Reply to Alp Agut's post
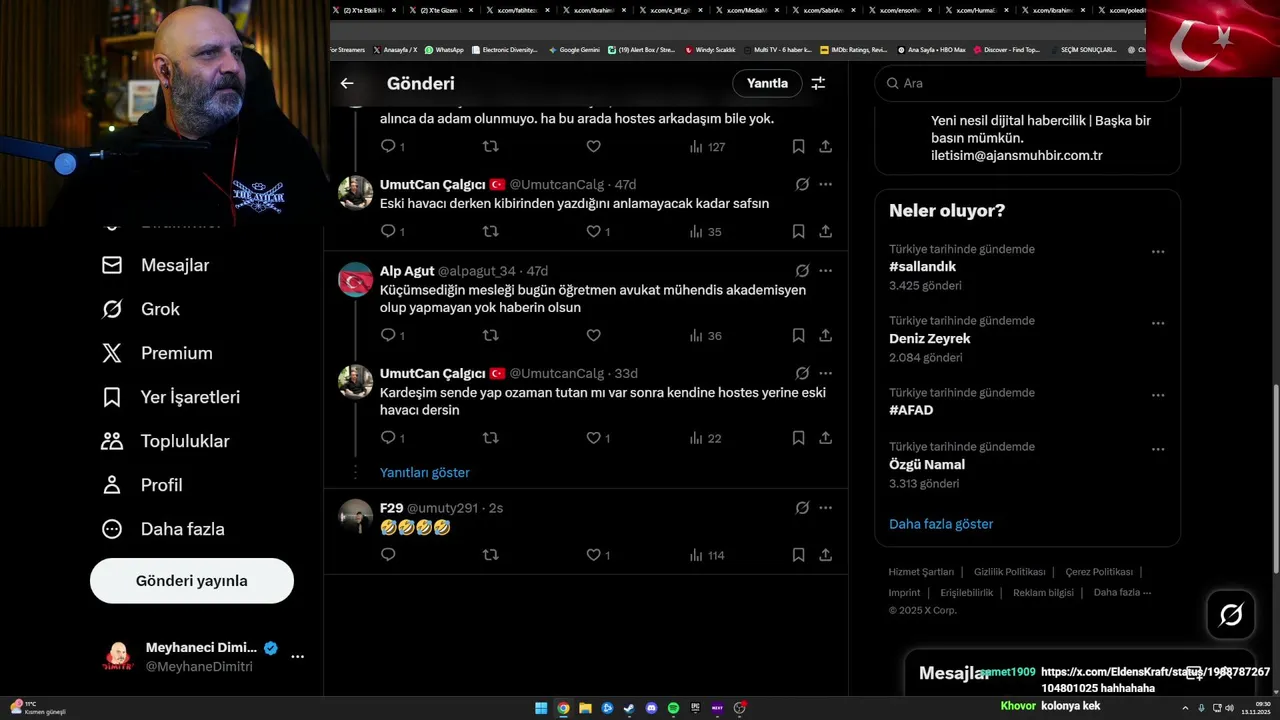Viewport: 1280px width, 720px height. point(388,335)
